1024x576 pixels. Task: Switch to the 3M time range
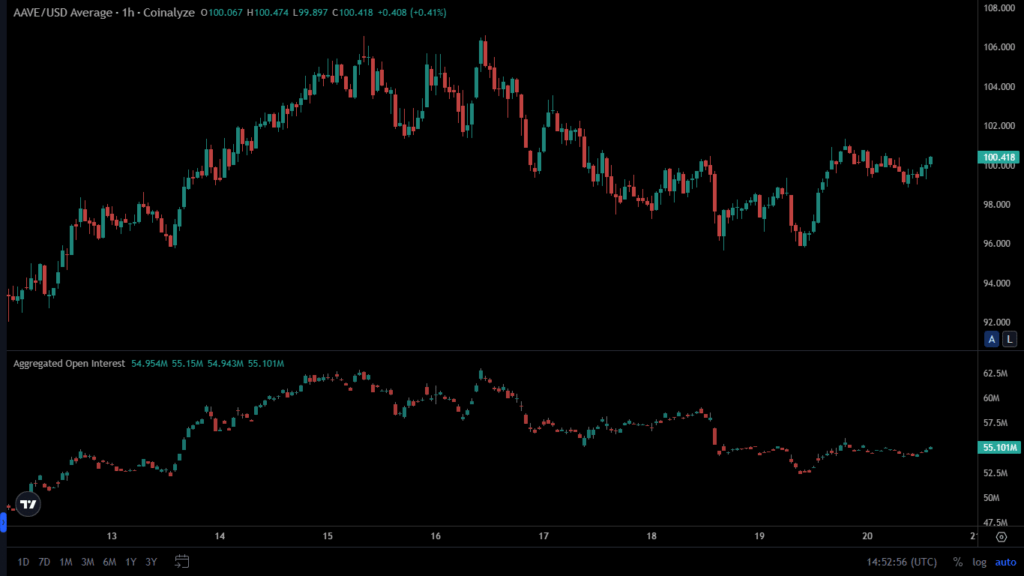88,561
